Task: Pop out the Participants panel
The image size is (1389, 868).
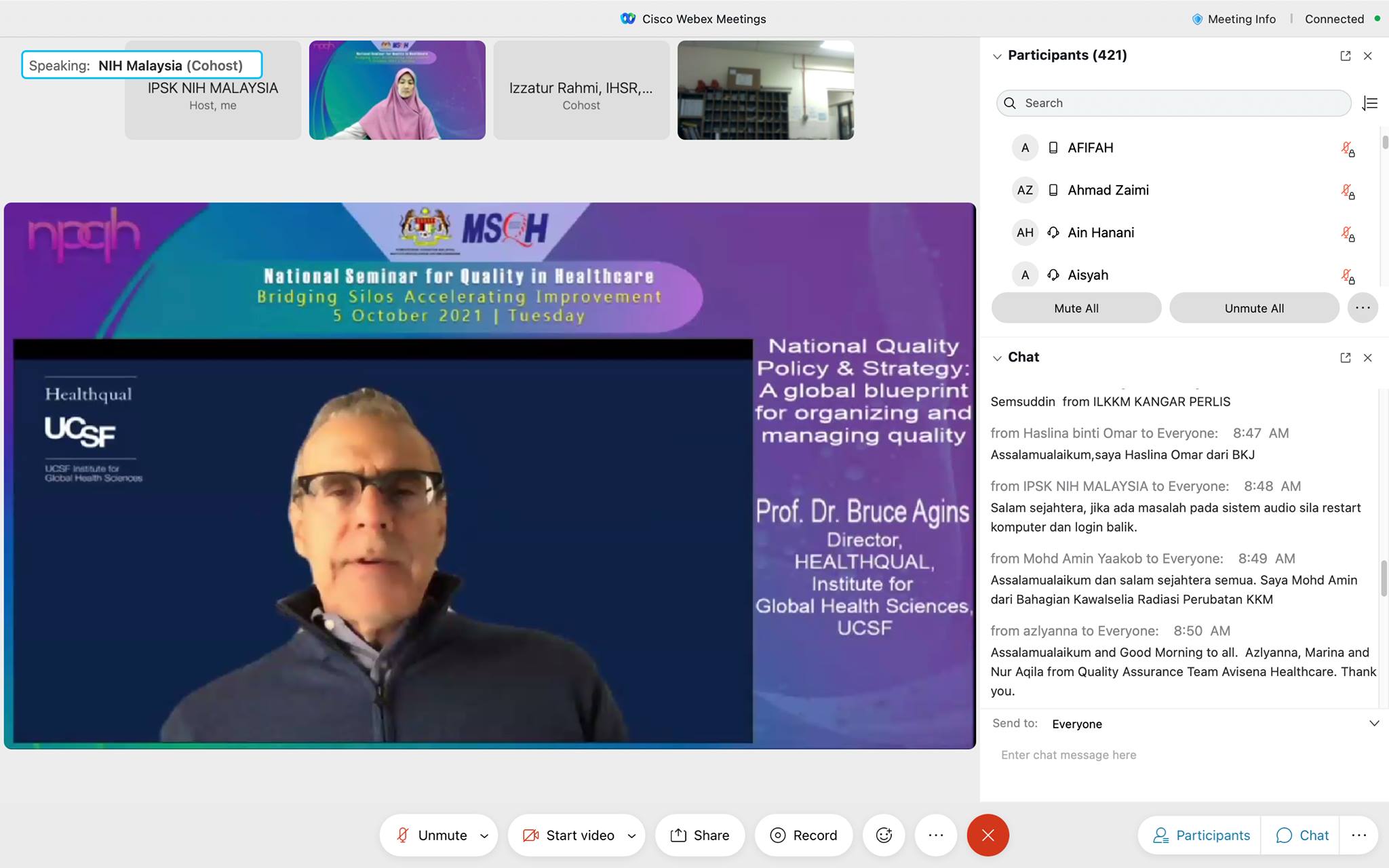Action: point(1346,56)
